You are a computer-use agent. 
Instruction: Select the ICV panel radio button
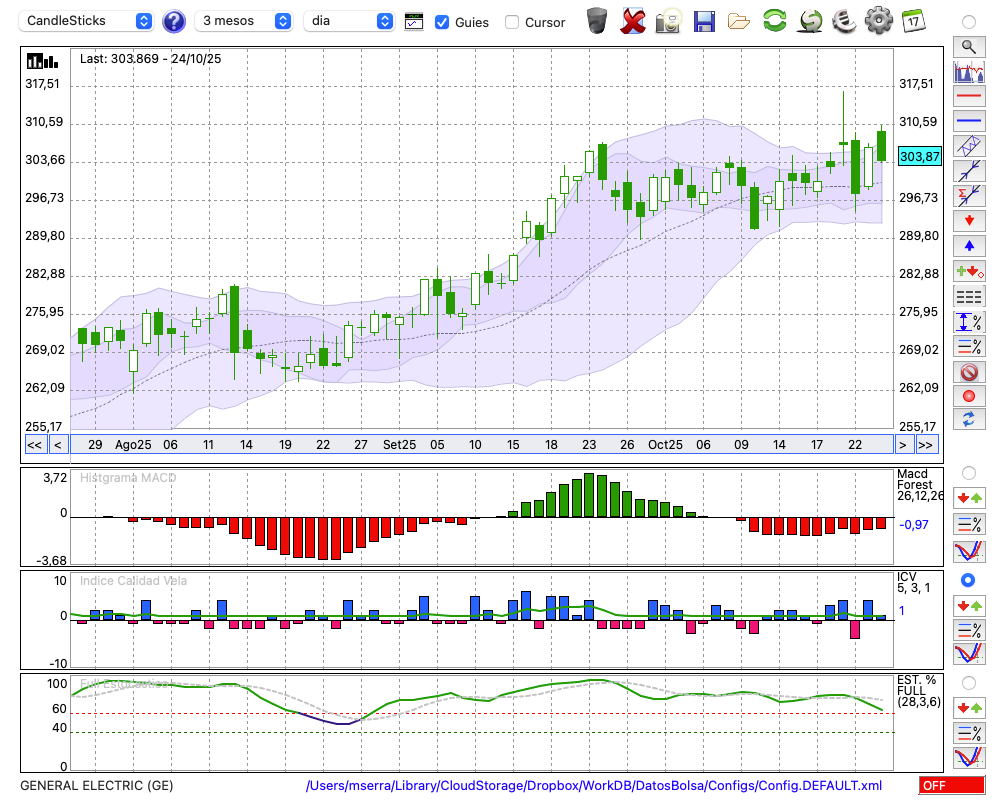(x=968, y=580)
